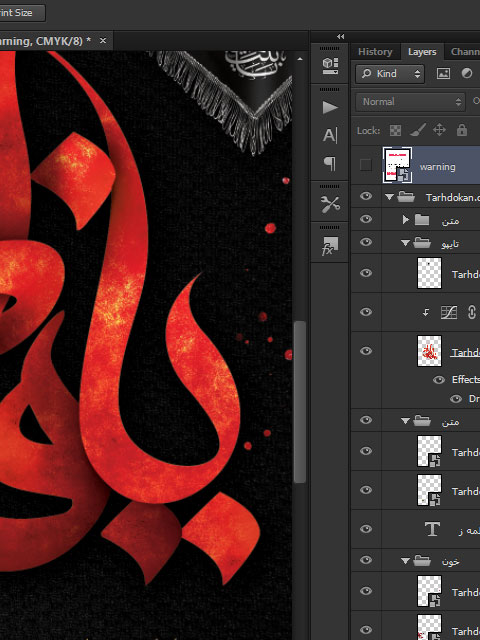
Task: Hide the تایپو group
Action: pos(366,242)
